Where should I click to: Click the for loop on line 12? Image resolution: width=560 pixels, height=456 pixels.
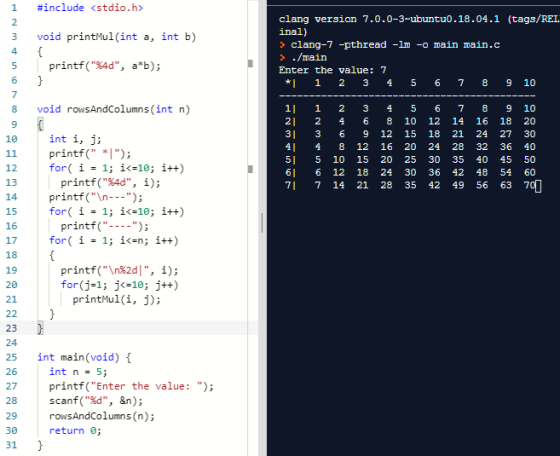click(116, 168)
